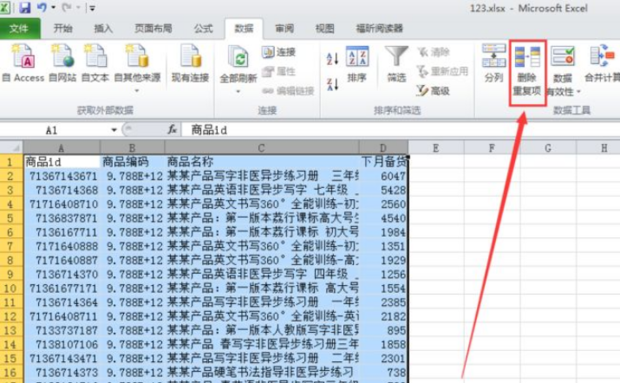Screen dimensions: 620x383
Task: Select column G header
Action: [548, 148]
